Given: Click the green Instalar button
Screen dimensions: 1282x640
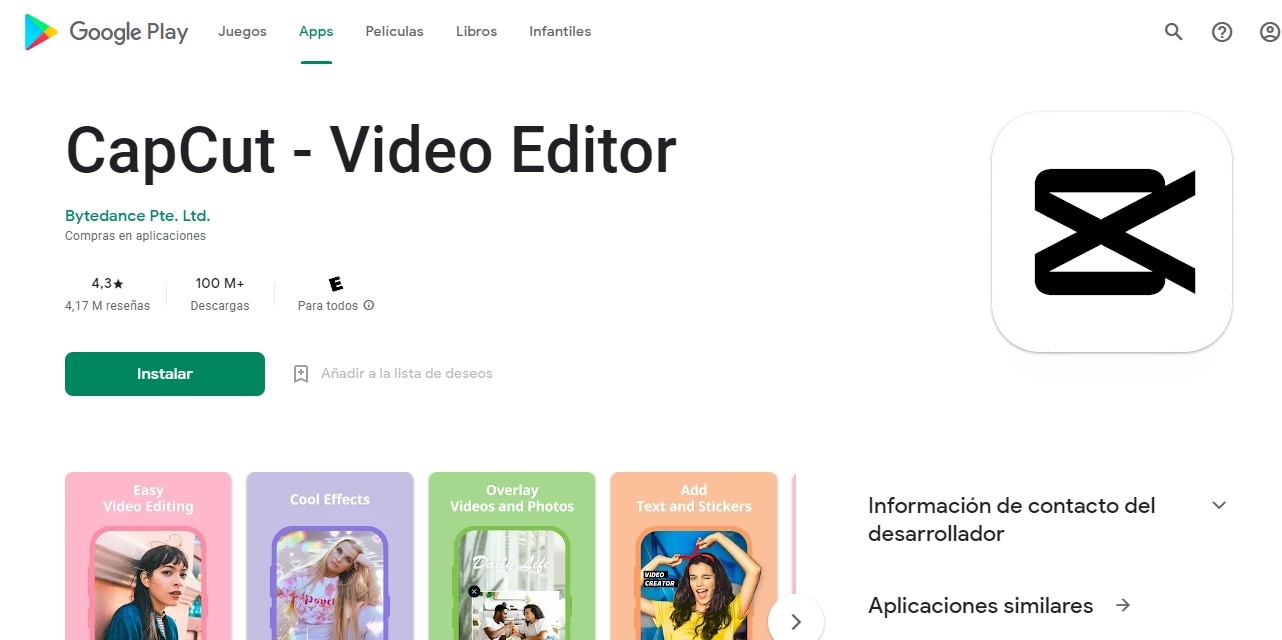Looking at the screenshot, I should tap(165, 374).
